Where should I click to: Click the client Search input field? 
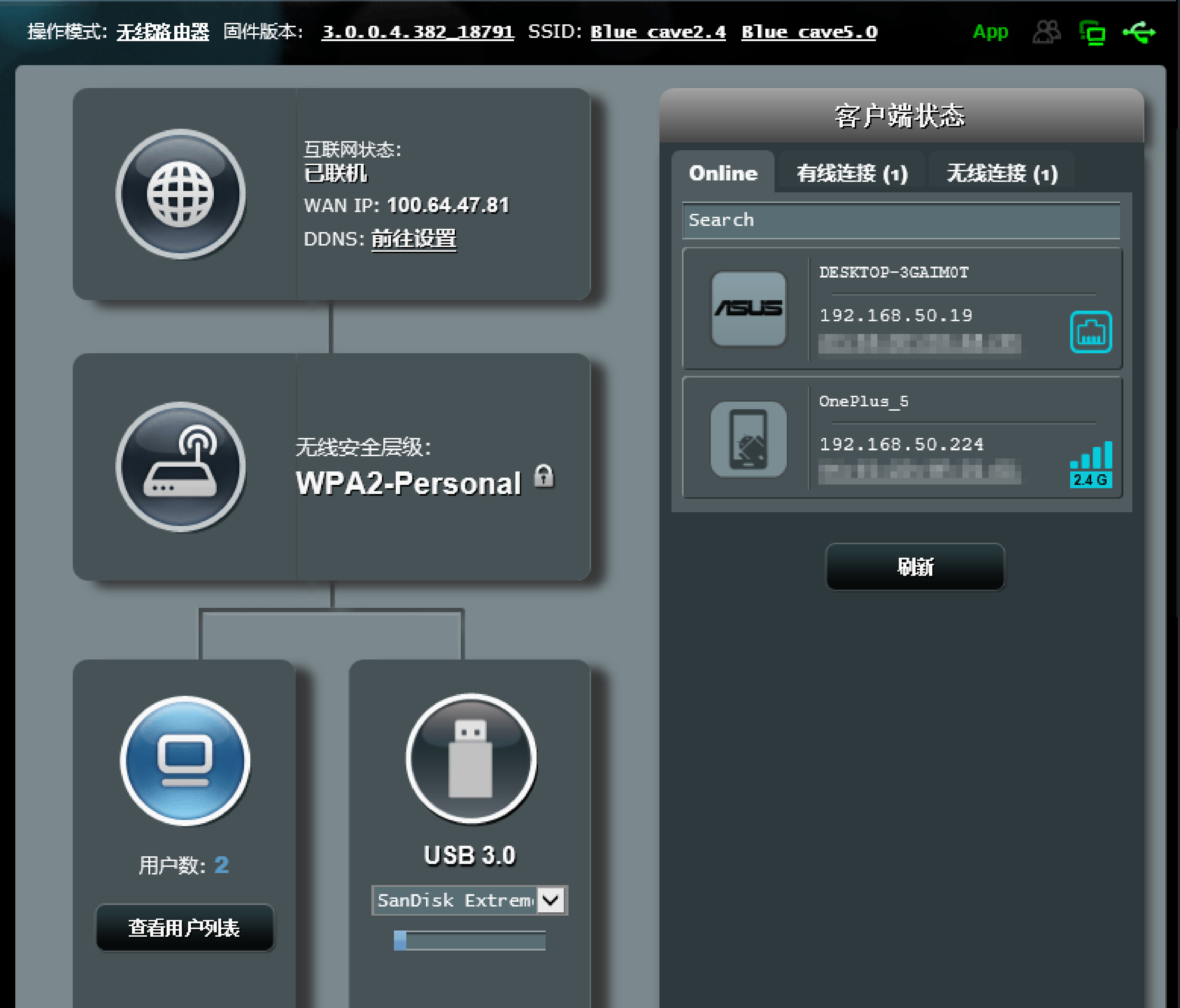pyautogui.click(x=901, y=220)
